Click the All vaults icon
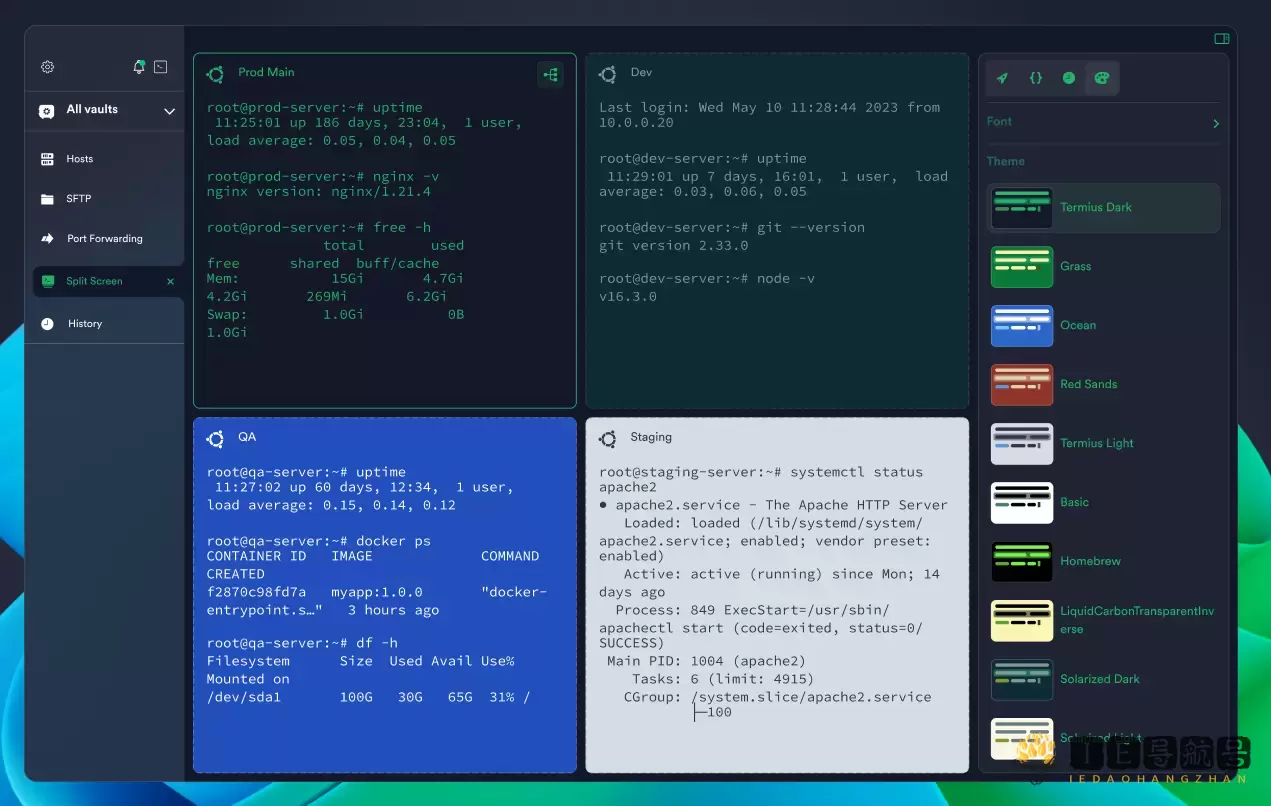This screenshot has width=1271, height=806. 46,111
